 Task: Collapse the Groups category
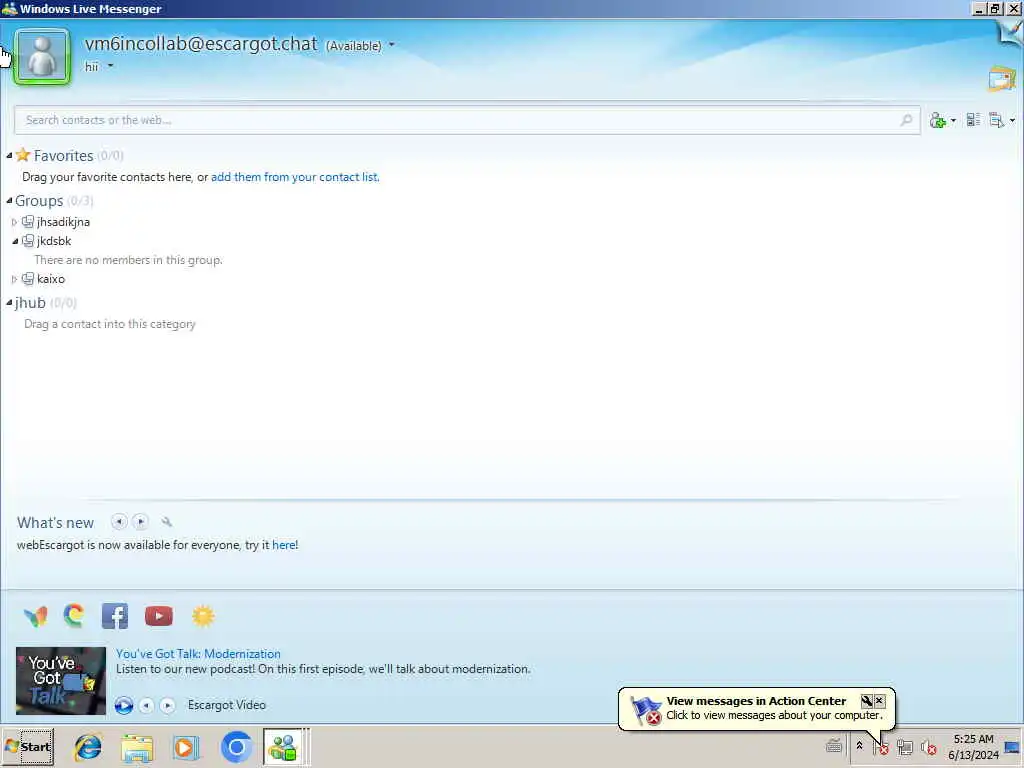(9, 200)
